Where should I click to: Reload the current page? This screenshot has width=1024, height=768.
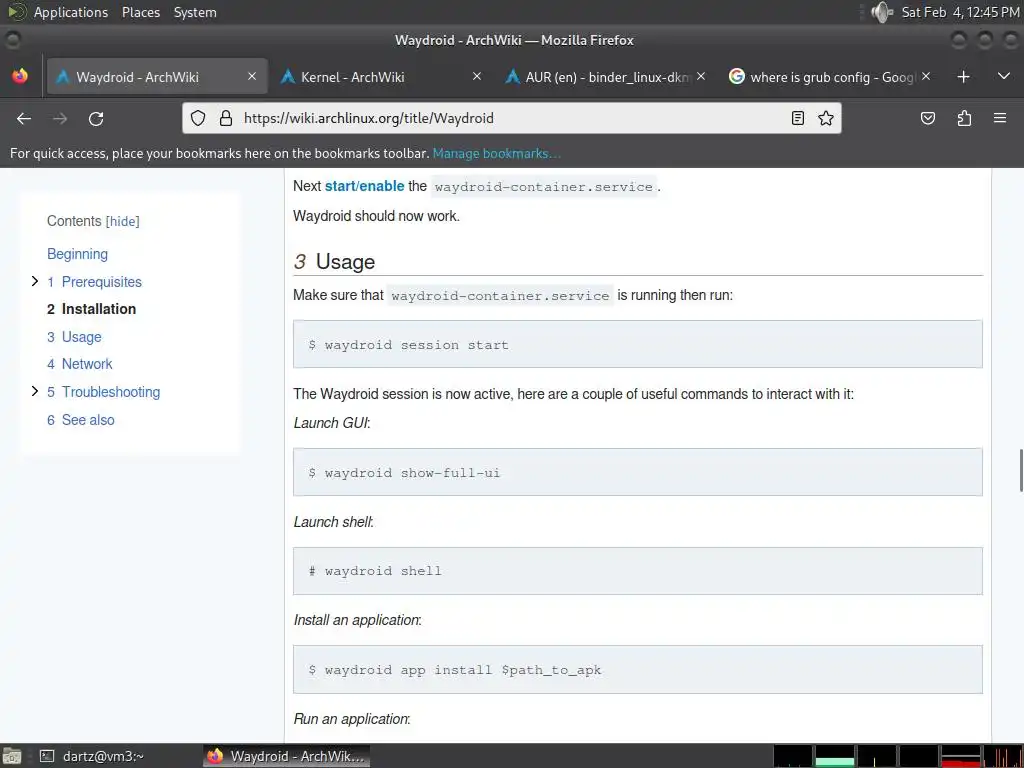pyautogui.click(x=96, y=118)
